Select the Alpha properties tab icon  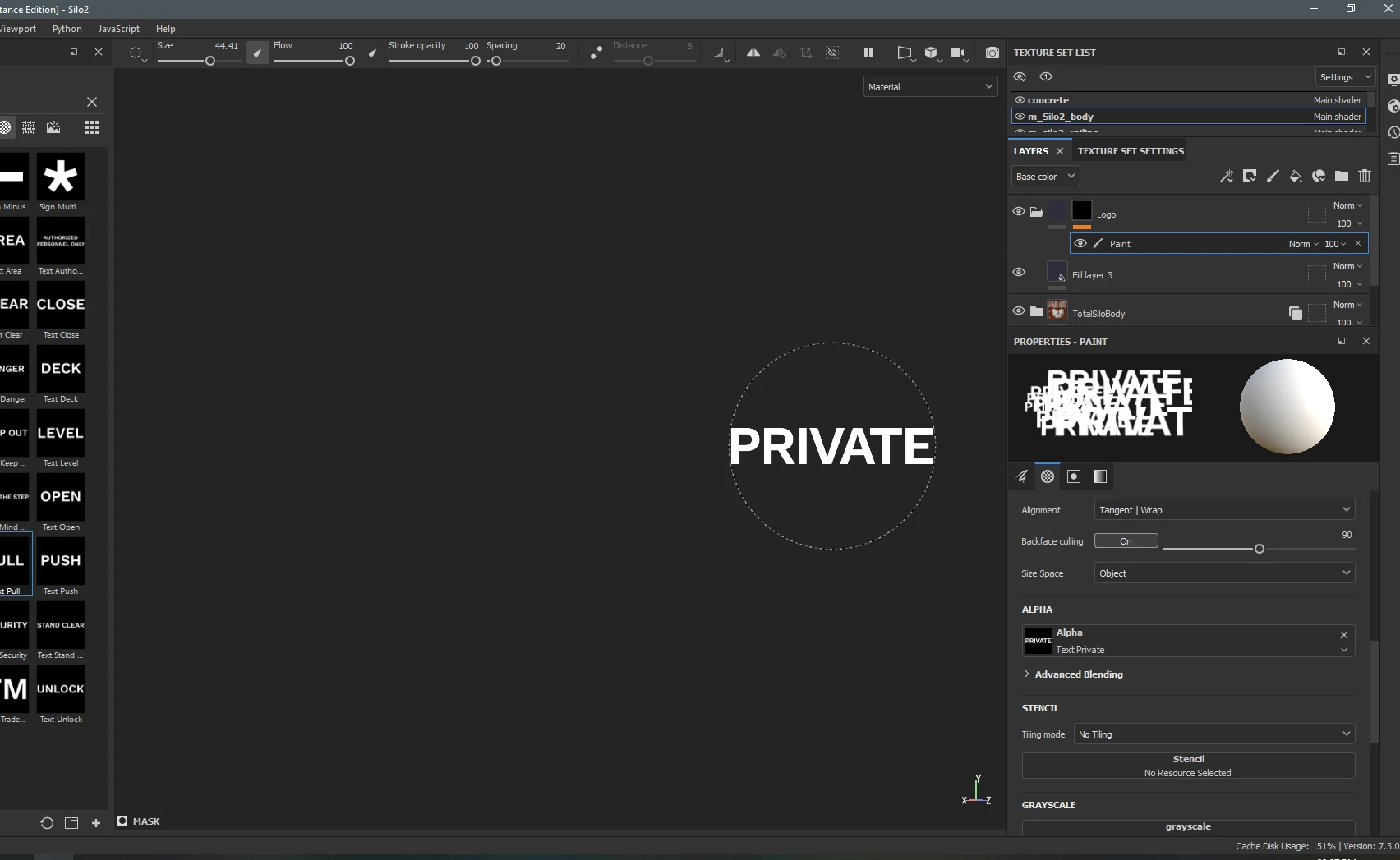click(1048, 476)
